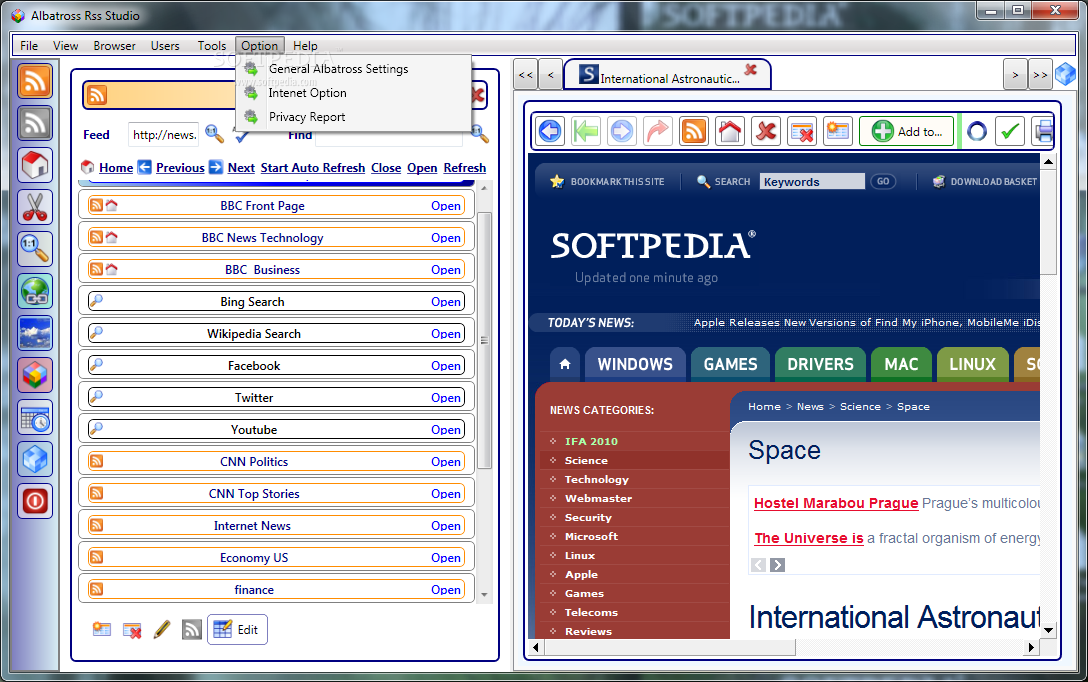Click the delete feed icon below list
The height and width of the screenshot is (682, 1088).
coord(132,630)
